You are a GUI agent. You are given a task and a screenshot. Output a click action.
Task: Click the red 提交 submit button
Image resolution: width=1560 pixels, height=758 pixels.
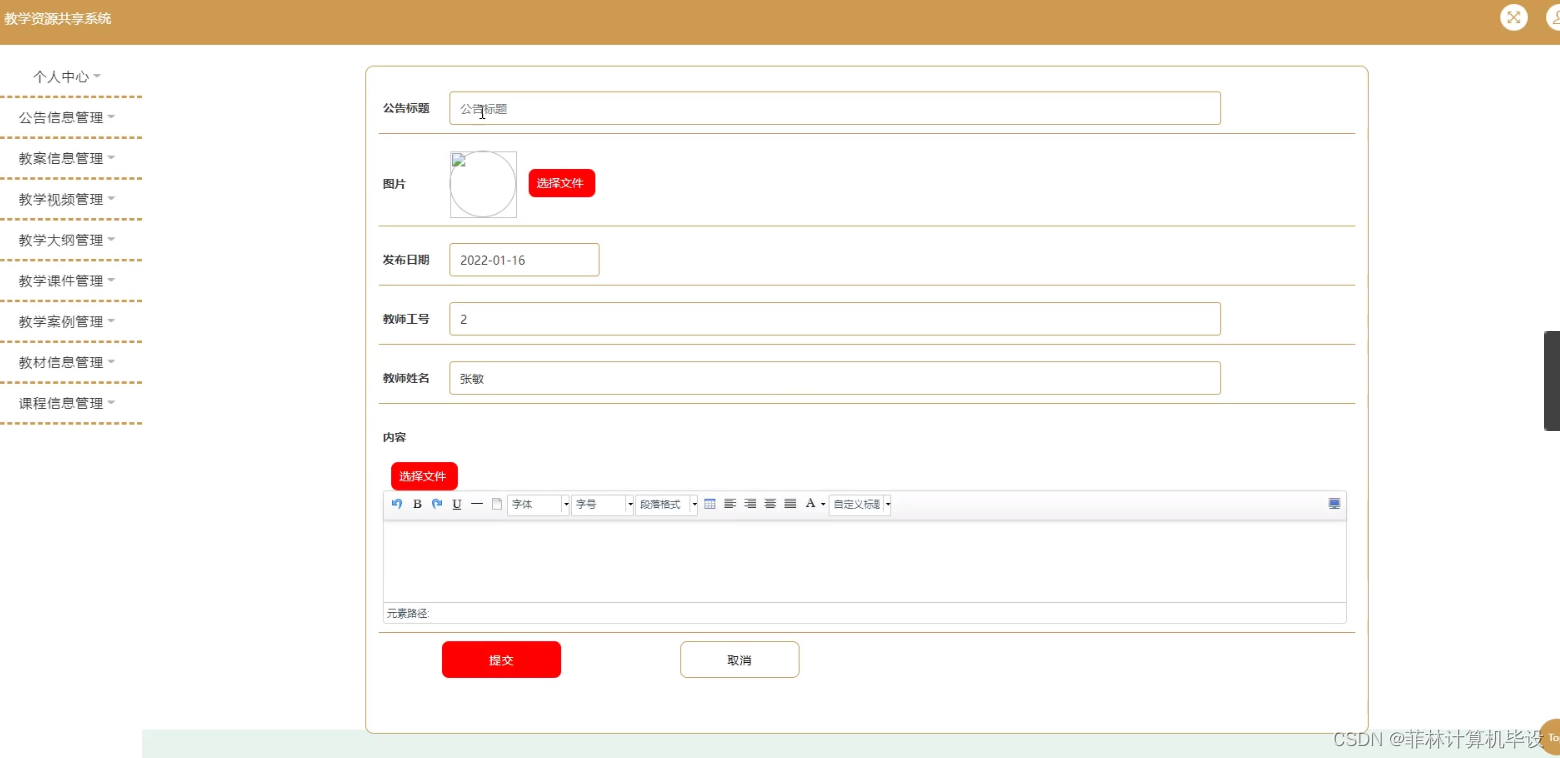pos(501,659)
